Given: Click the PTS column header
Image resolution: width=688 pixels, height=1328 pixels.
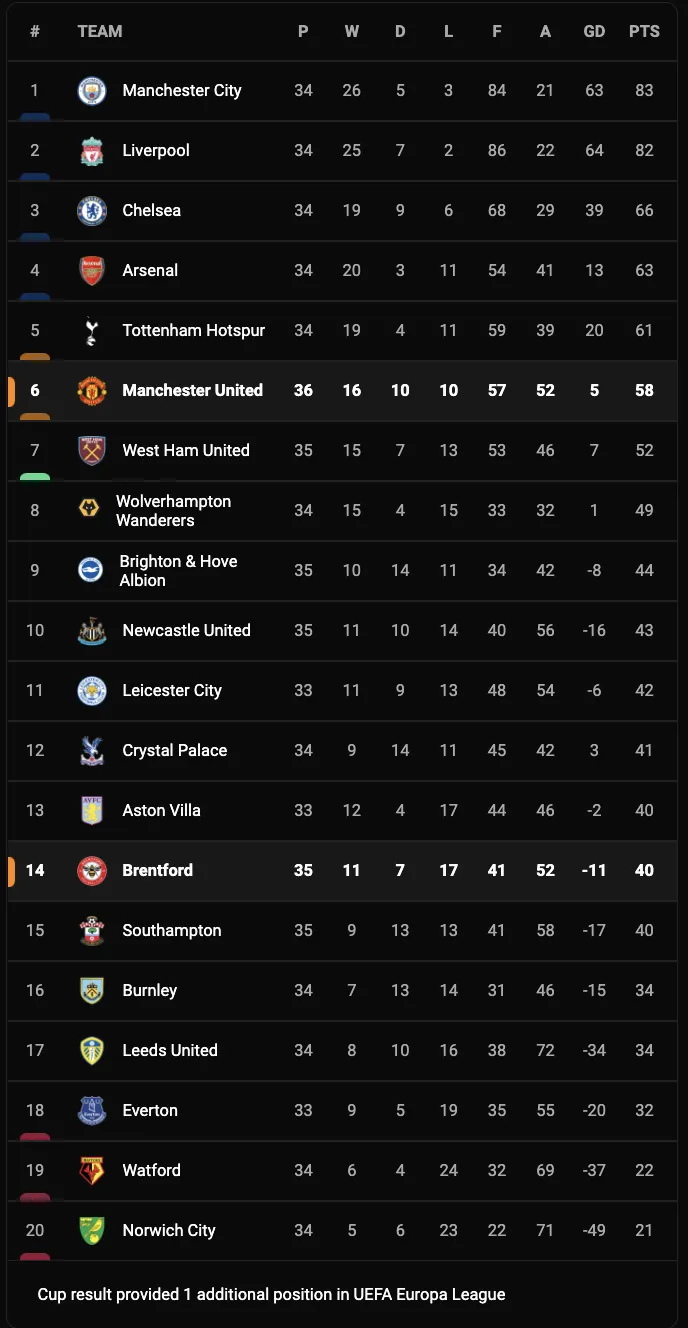Looking at the screenshot, I should [644, 32].
